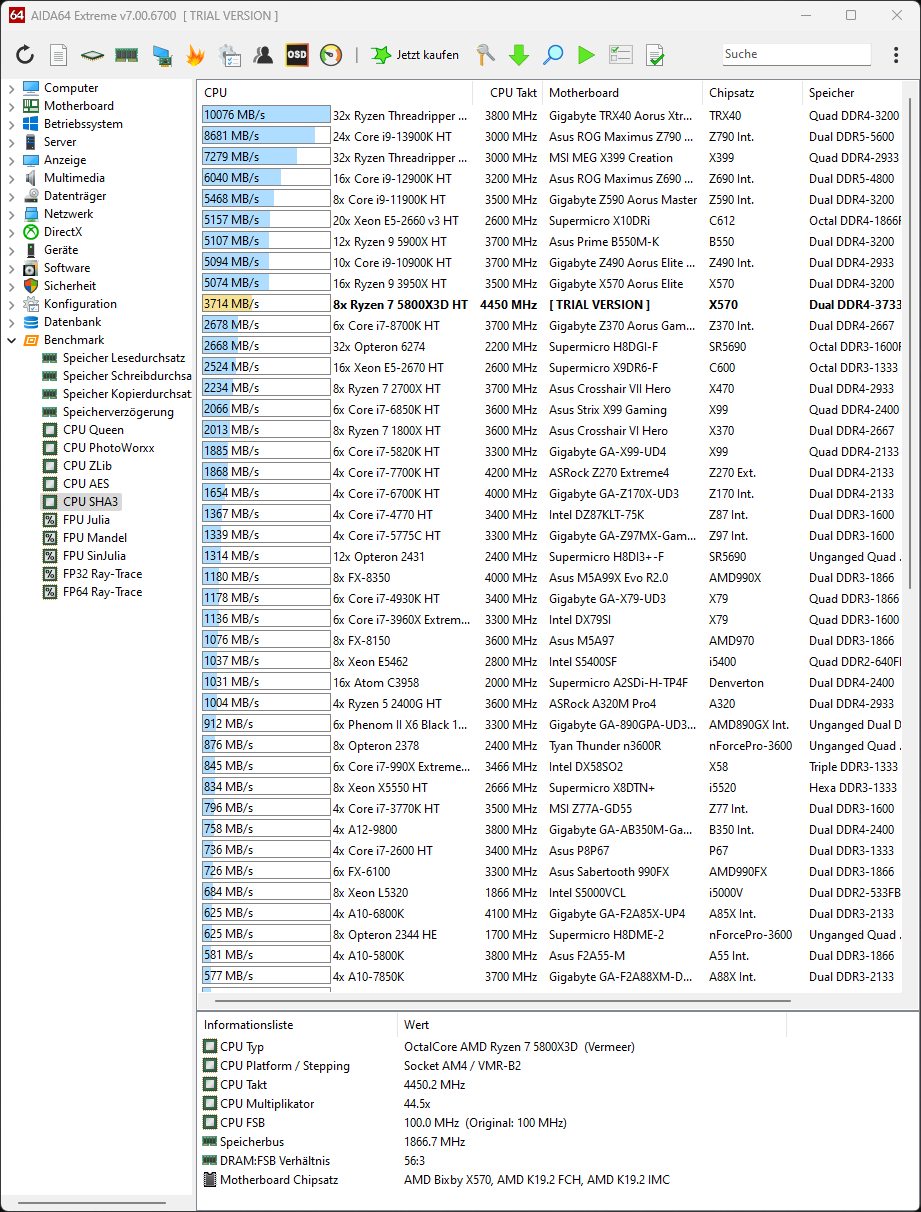This screenshot has width=921, height=1212.
Task: Expand the Betriebssystem tree node
Action: [12, 124]
